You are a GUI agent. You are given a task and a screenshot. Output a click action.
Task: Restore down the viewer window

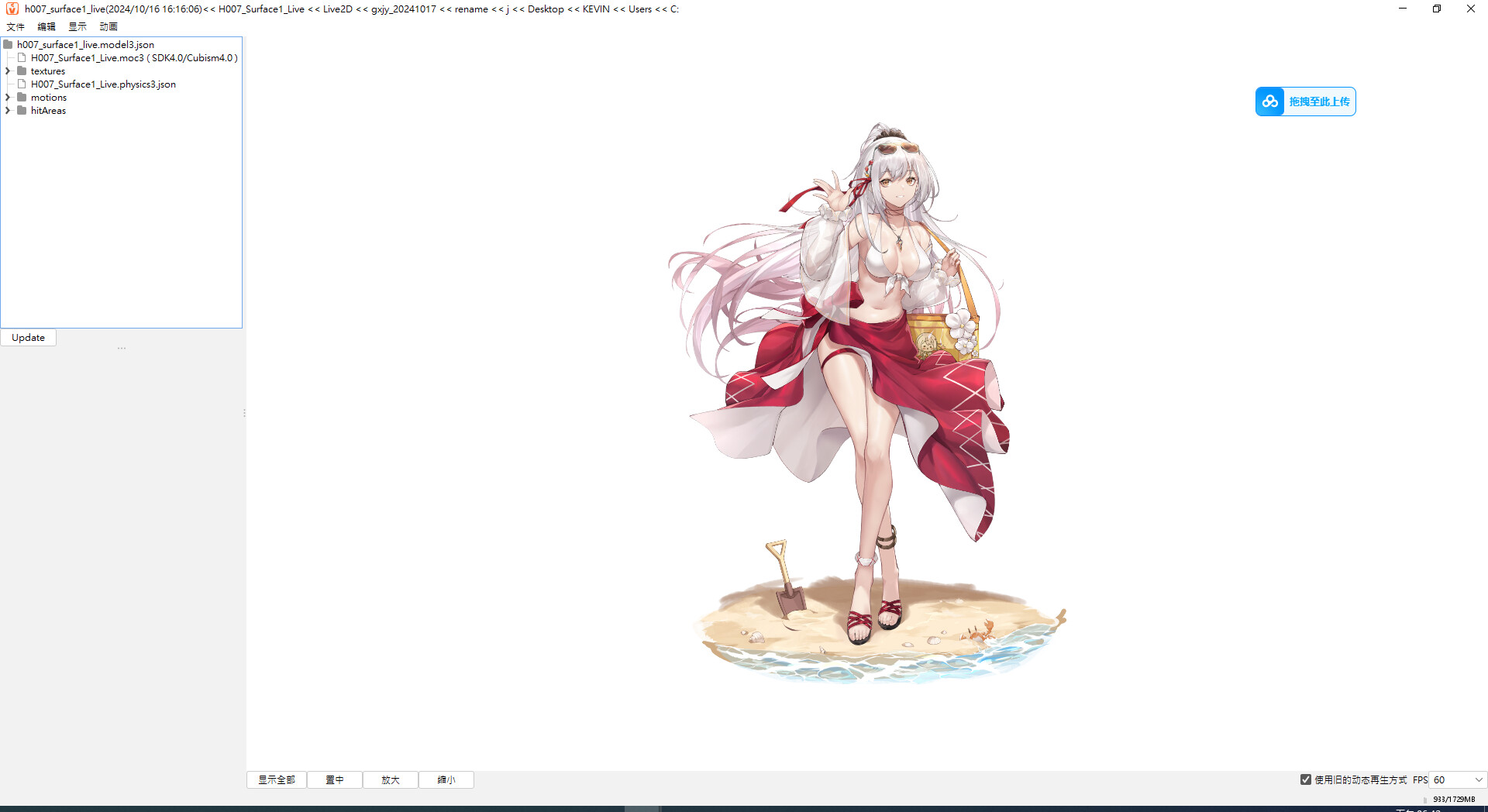(1437, 9)
